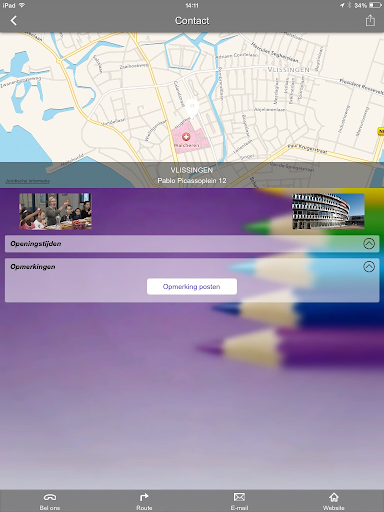
Task: Tap the Pablo Picassoplein 12 address banner
Action: click(x=192, y=175)
